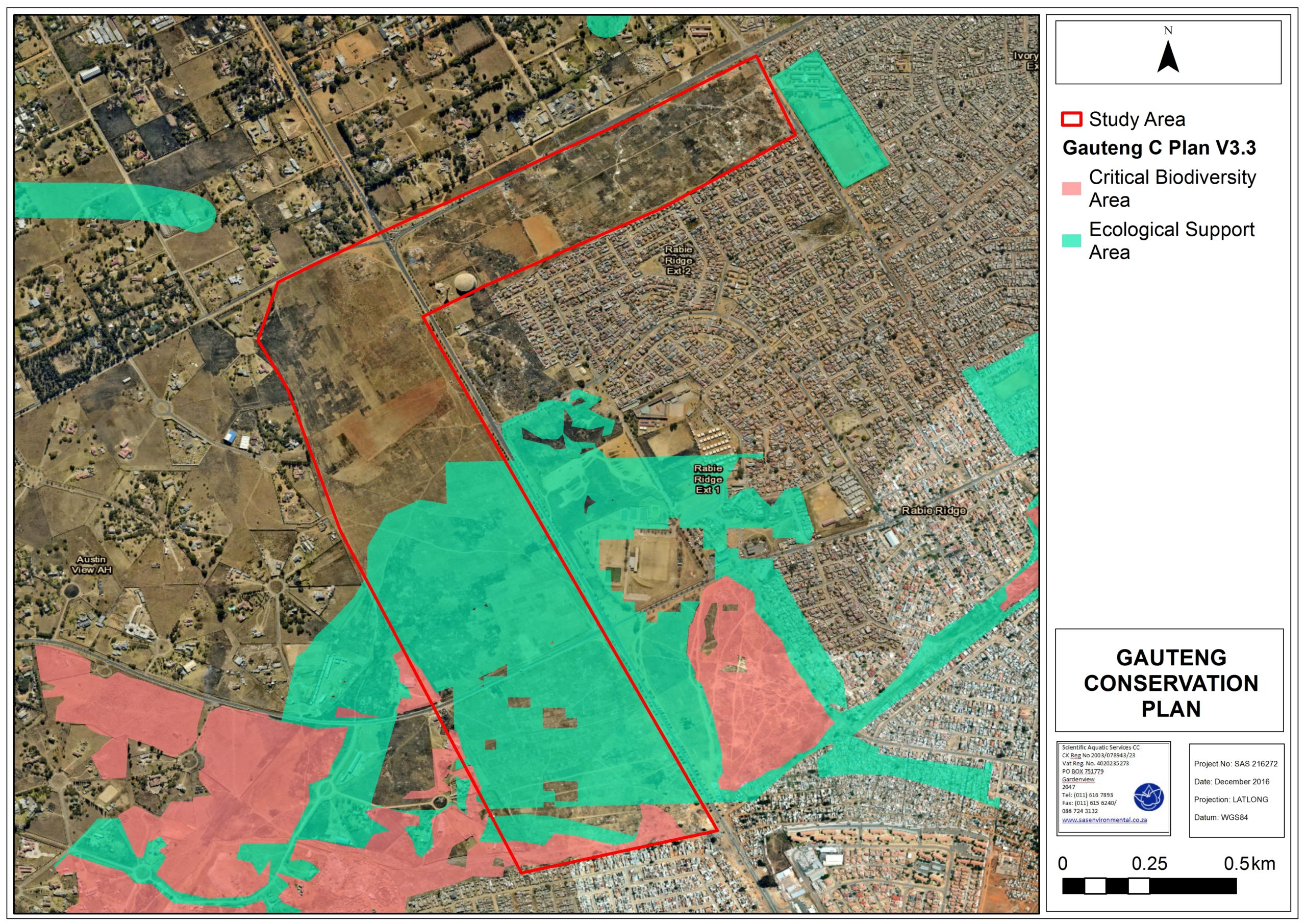Click the Study Area legend text
This screenshot has height=924, width=1306.
(1137, 119)
